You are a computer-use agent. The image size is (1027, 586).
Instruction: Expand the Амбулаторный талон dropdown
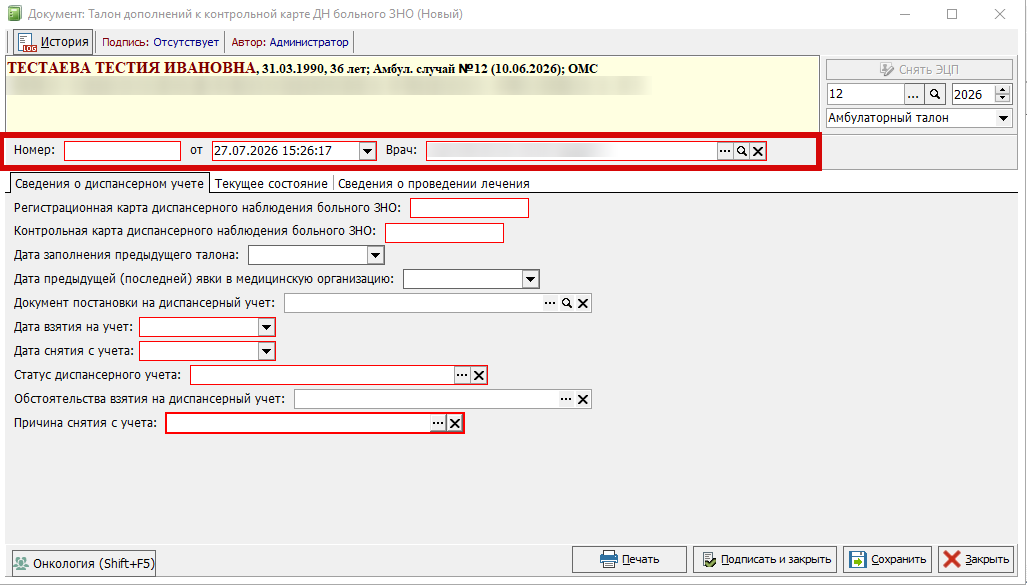[x=1003, y=119]
